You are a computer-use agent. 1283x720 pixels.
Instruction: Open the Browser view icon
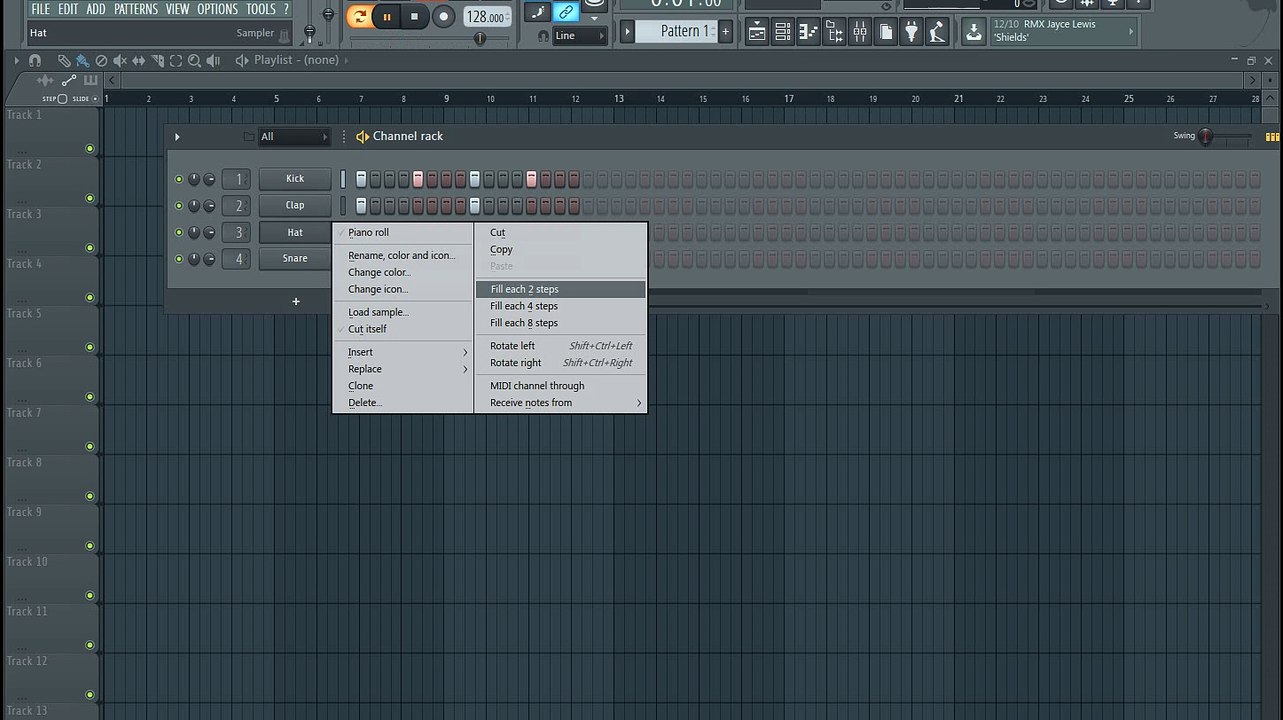[x=834, y=33]
